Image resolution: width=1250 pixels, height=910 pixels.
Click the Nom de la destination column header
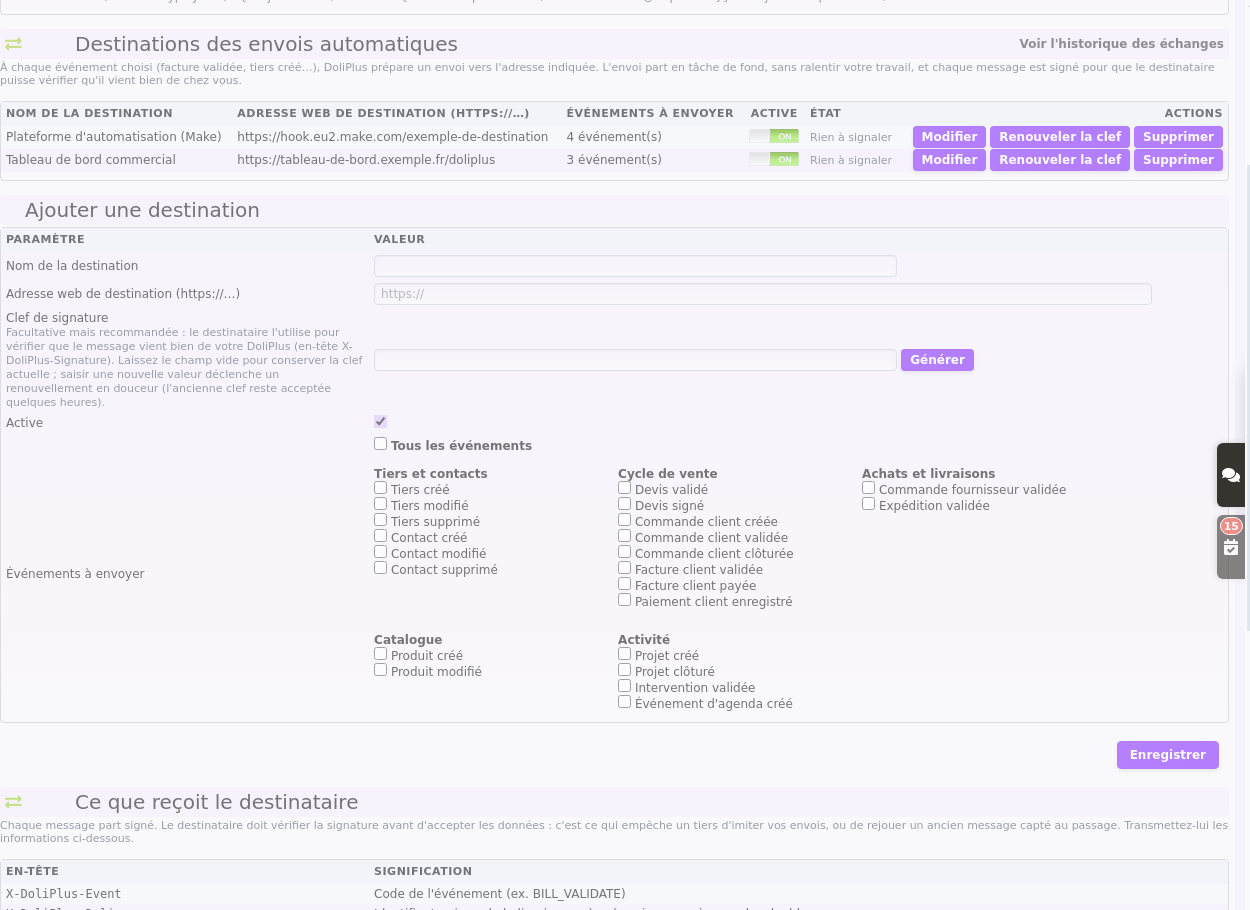point(89,113)
